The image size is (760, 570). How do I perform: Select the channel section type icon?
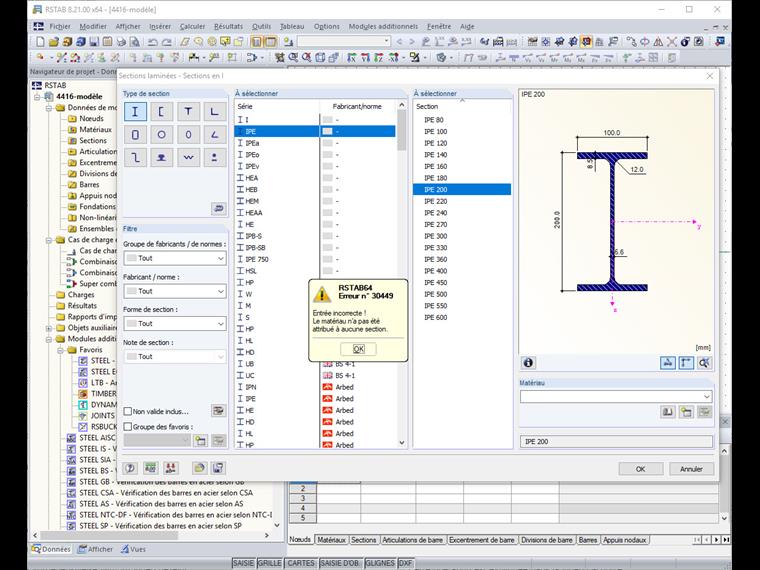tap(161, 112)
